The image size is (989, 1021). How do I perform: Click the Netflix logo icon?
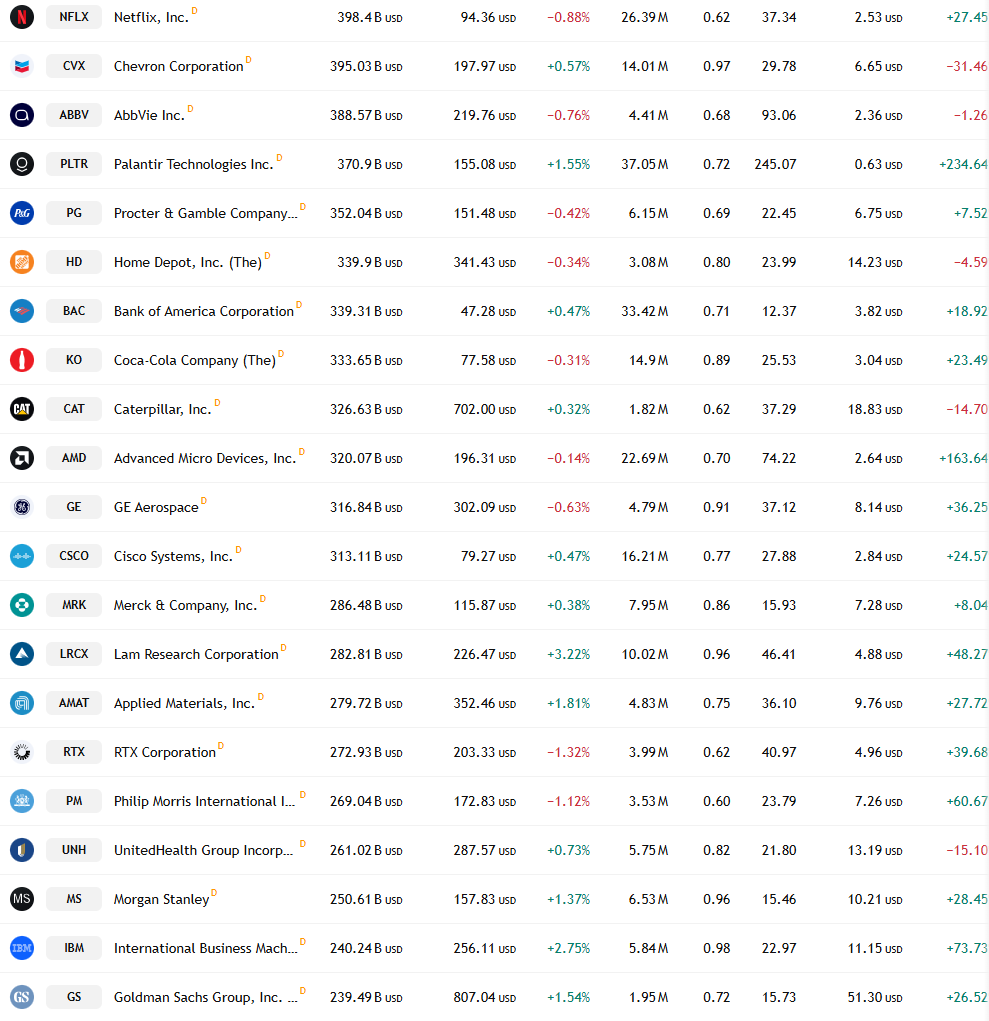point(21,17)
